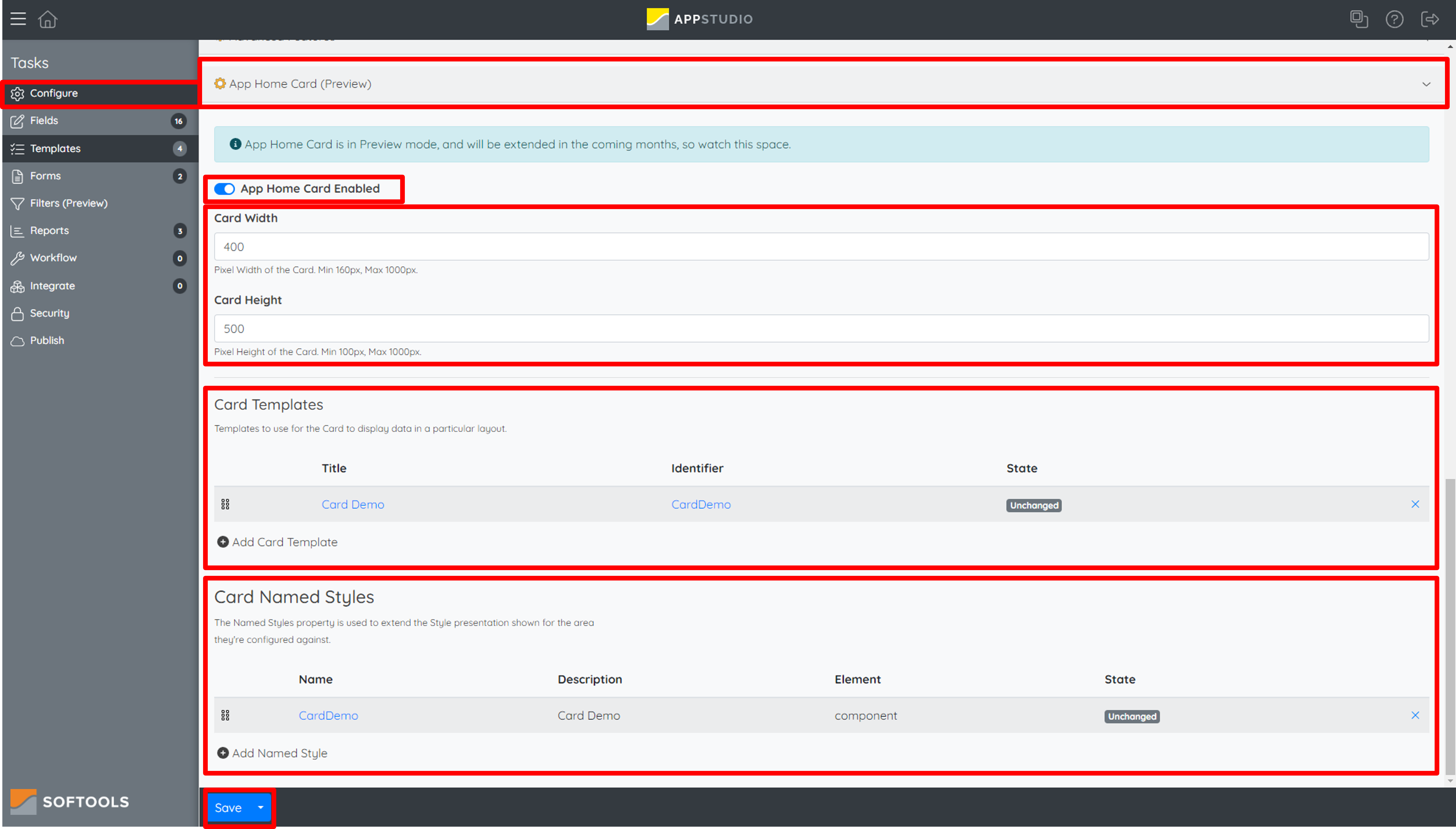Open the CardDemo named style link
The image size is (1456, 829).
(x=328, y=715)
